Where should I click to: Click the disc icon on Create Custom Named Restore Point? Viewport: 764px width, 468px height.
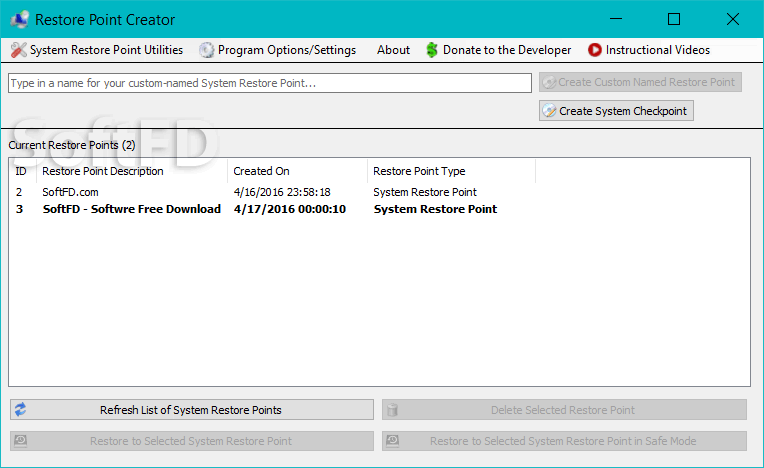click(x=549, y=82)
